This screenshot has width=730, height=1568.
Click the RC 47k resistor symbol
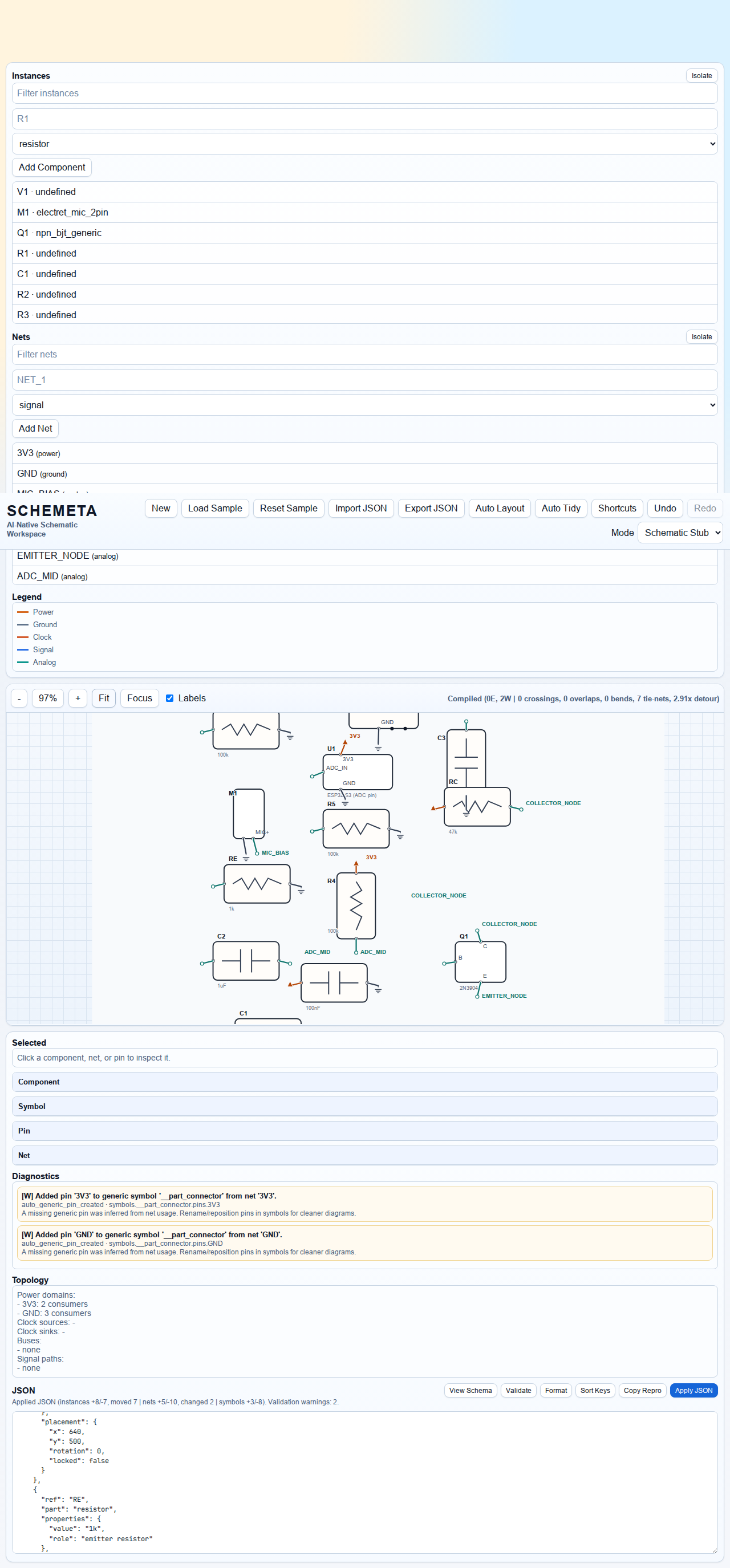point(477,806)
